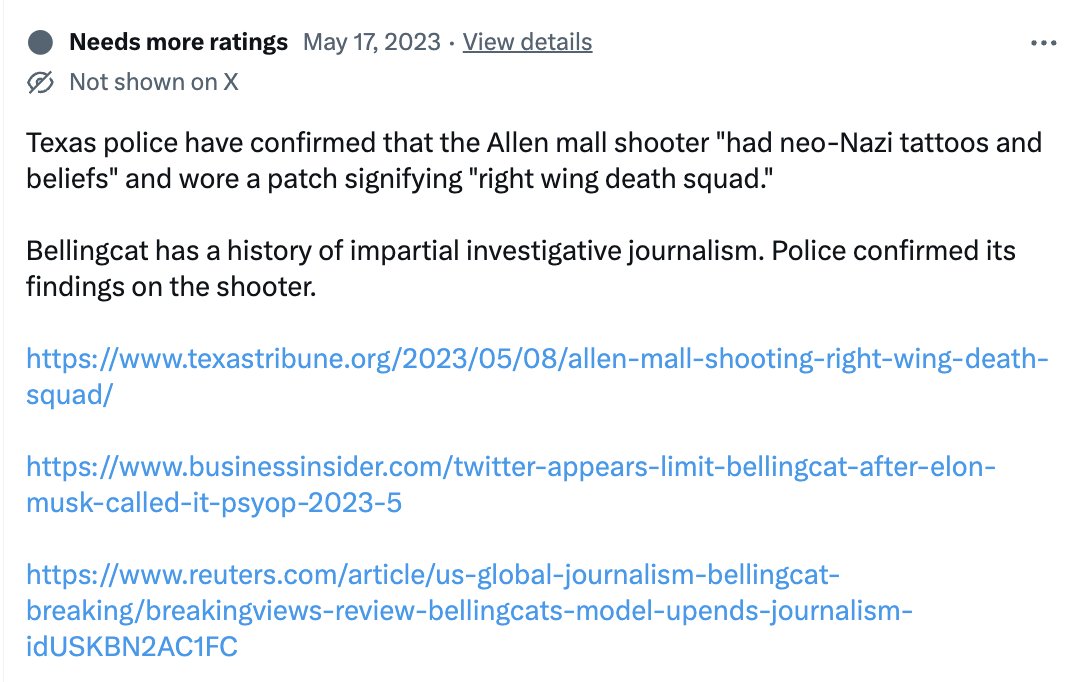Click the crossed-out eye visibility icon

[x=40, y=83]
